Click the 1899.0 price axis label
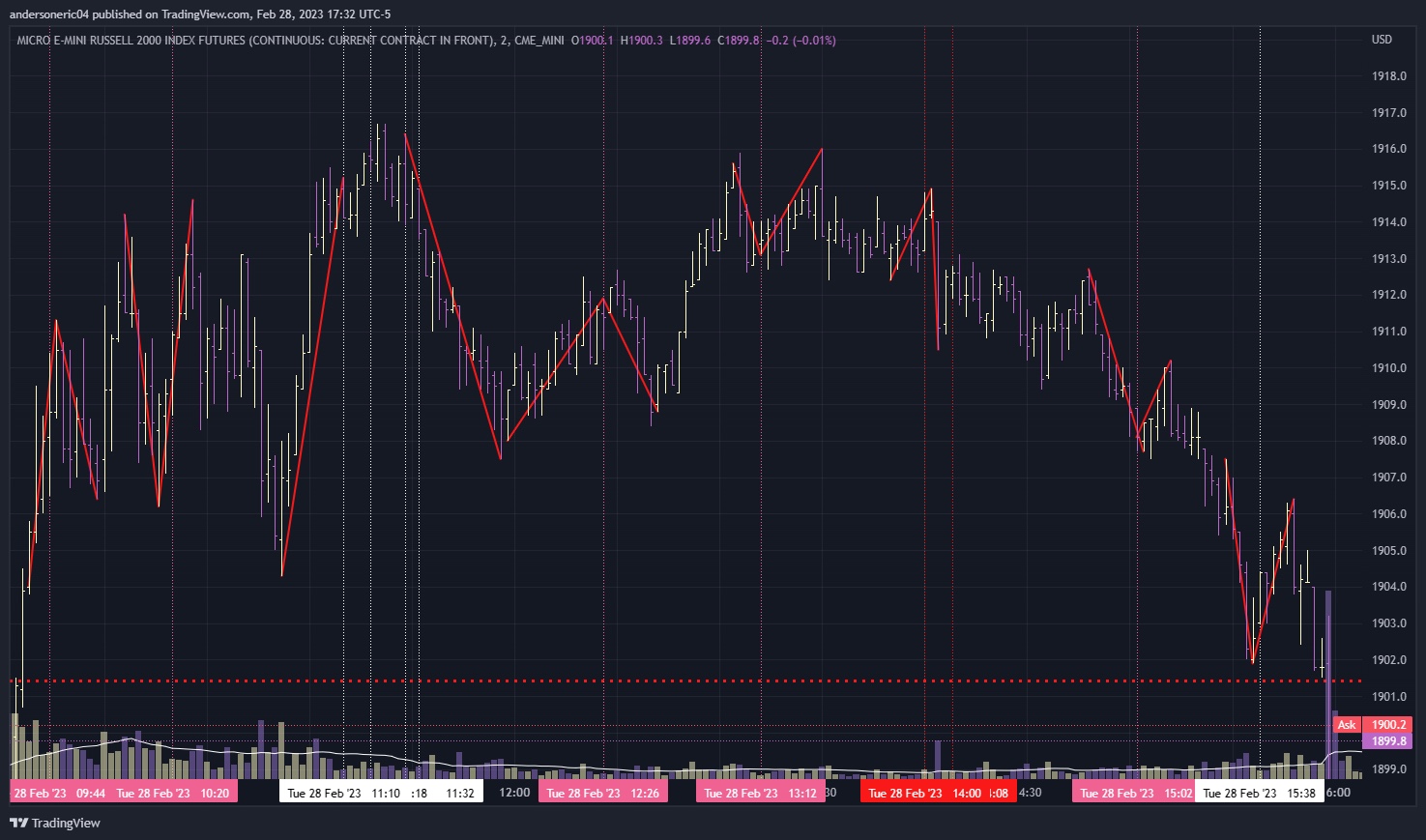The width and height of the screenshot is (1426, 840). pyautogui.click(x=1389, y=769)
